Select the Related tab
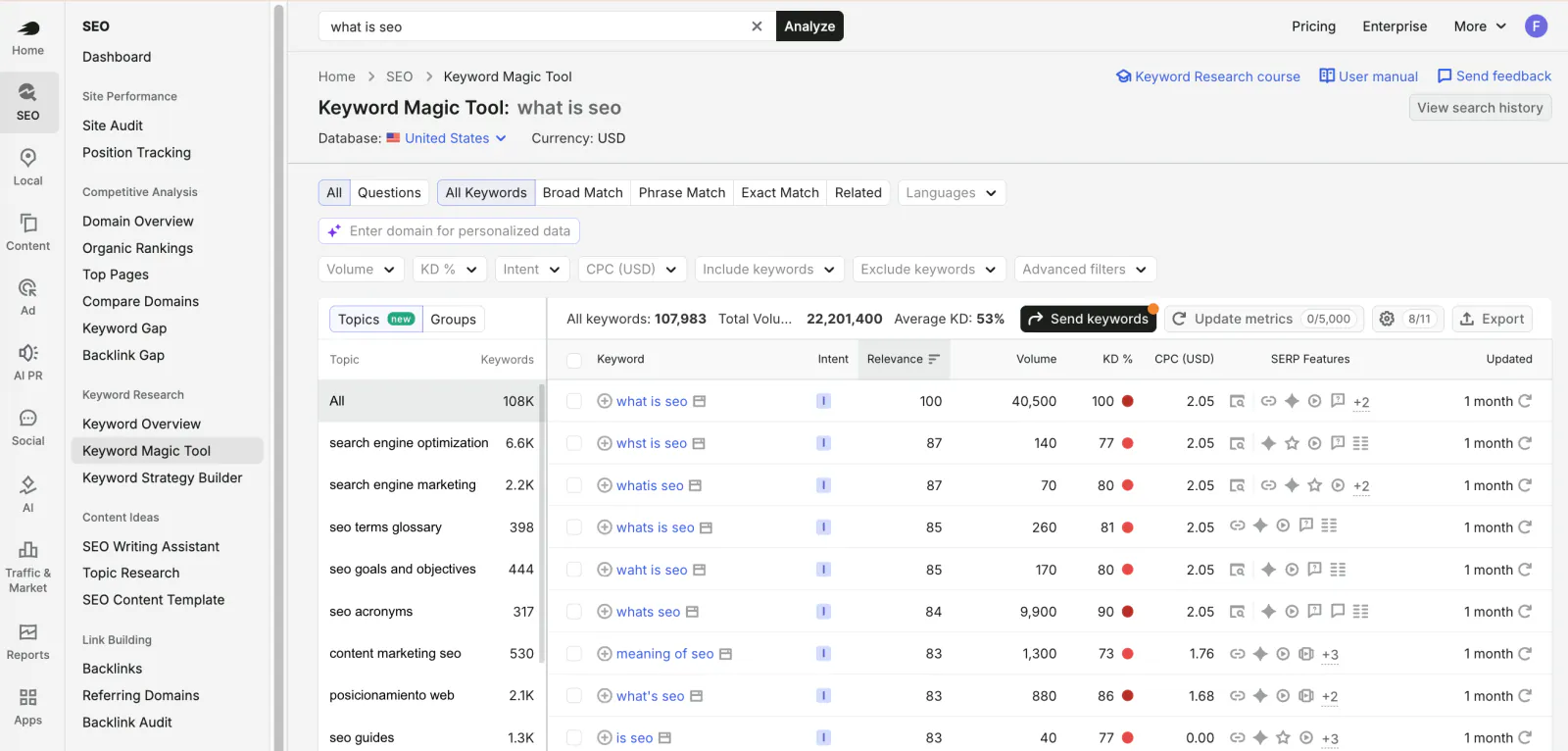1568x751 pixels. (858, 192)
